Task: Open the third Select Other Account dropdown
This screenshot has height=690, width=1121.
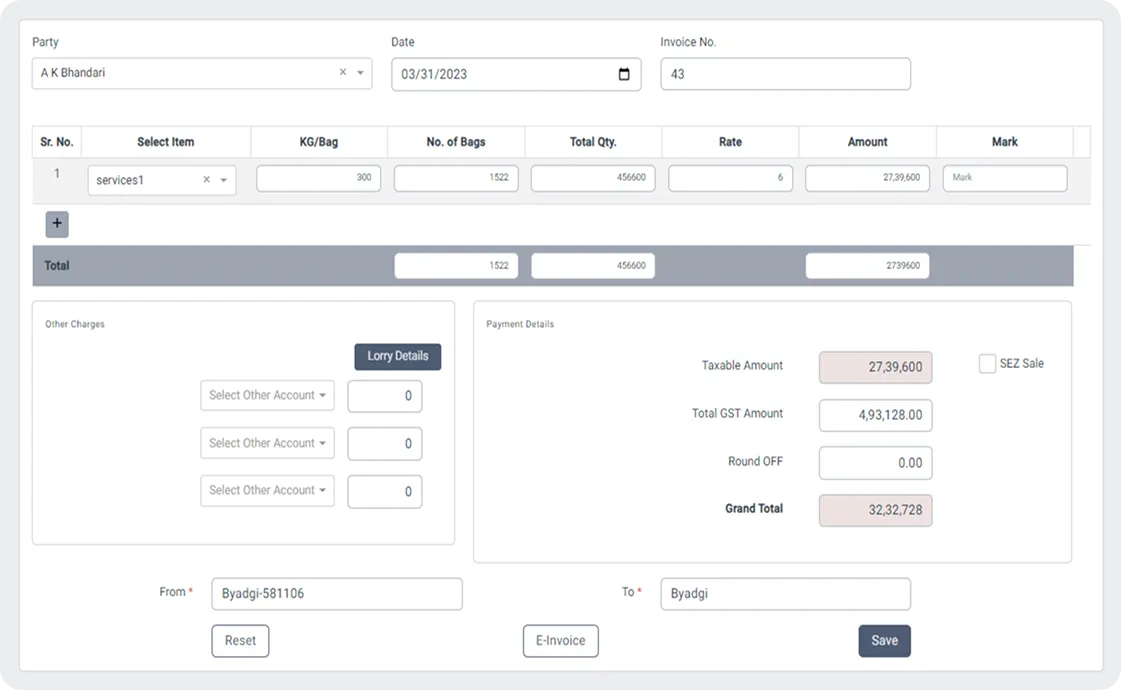Action: click(267, 491)
